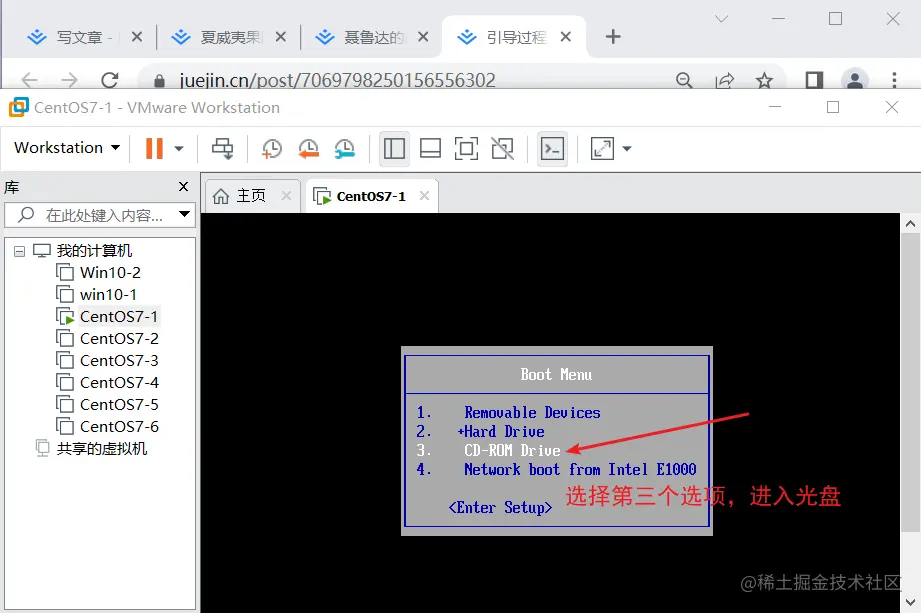The height and width of the screenshot is (613, 921).
Task: Click the VM console scrollbar down arrow
Action: click(910, 602)
